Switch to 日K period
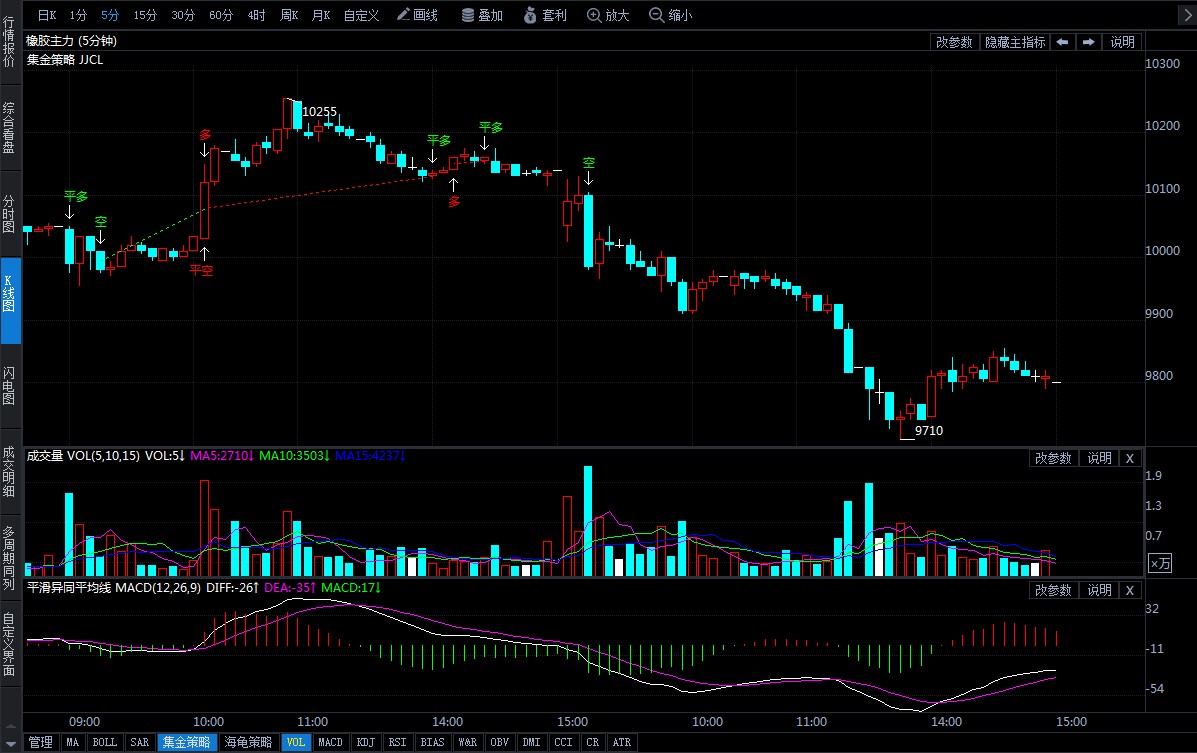 coord(47,15)
